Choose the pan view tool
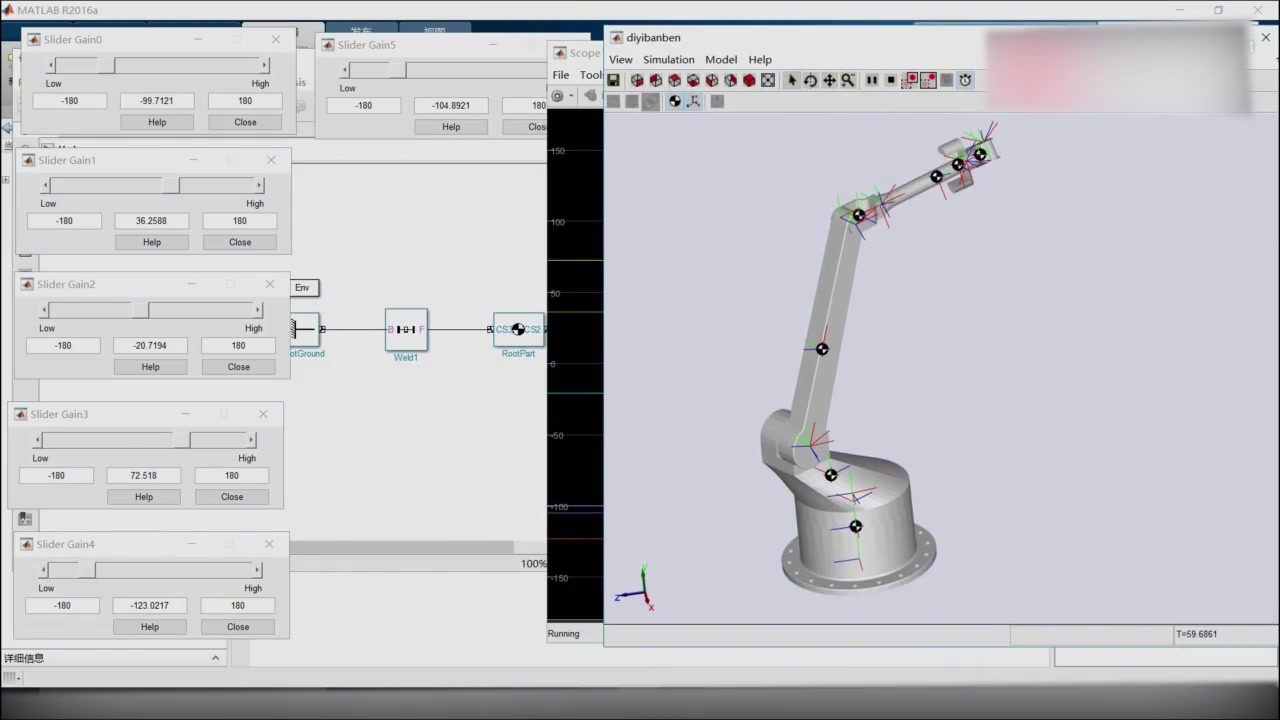Image resolution: width=1280 pixels, height=720 pixels. pyautogui.click(x=829, y=80)
